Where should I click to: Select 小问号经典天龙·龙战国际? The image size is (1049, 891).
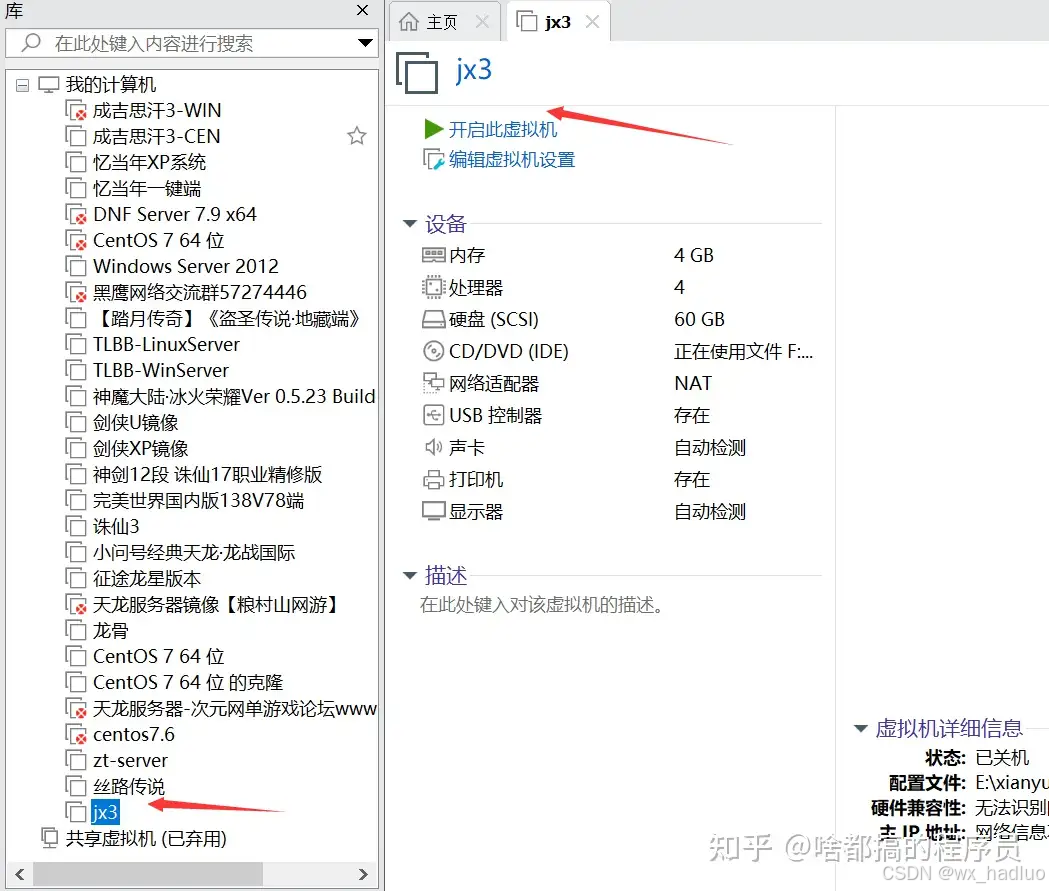194,553
